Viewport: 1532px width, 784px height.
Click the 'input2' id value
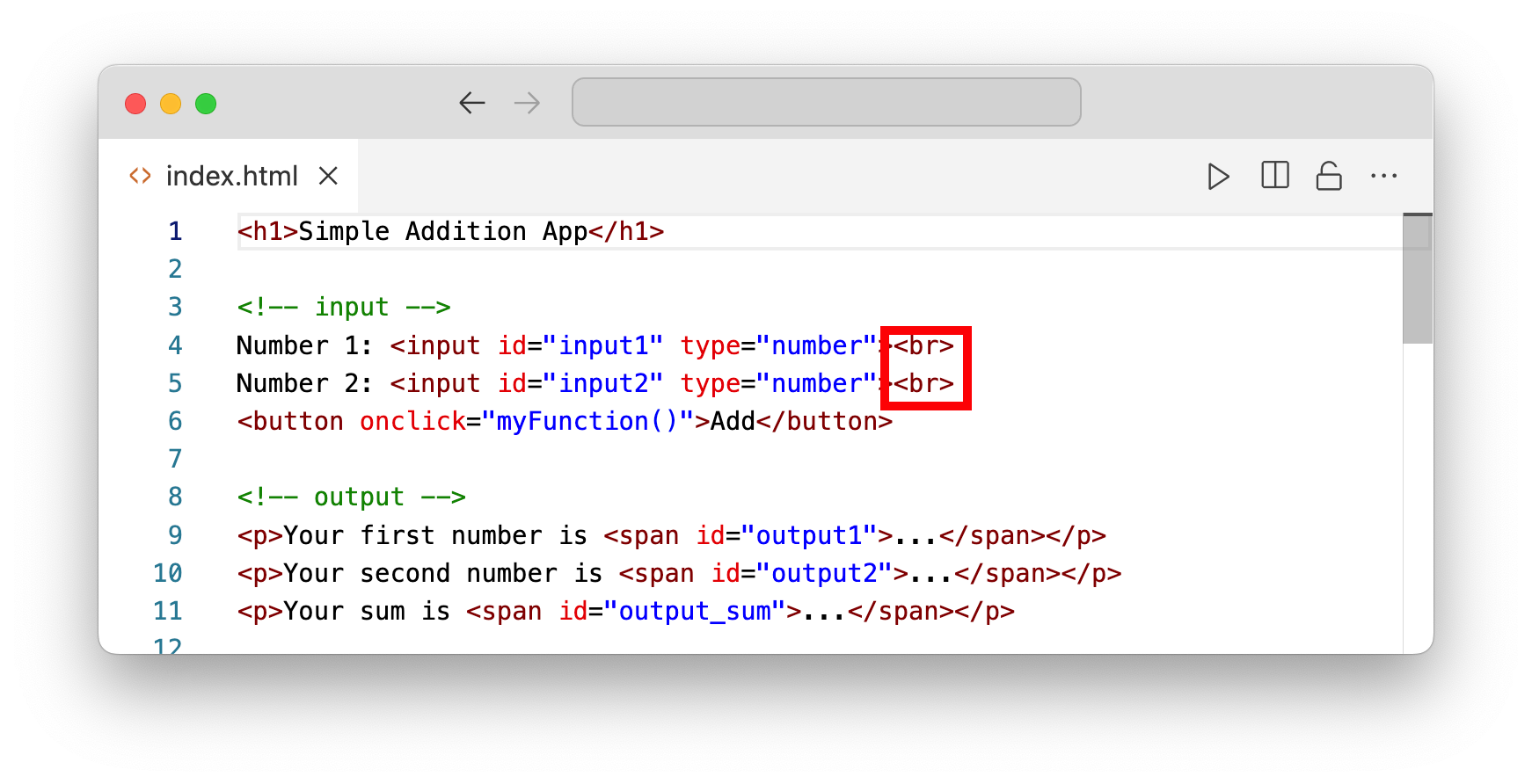coord(603,383)
